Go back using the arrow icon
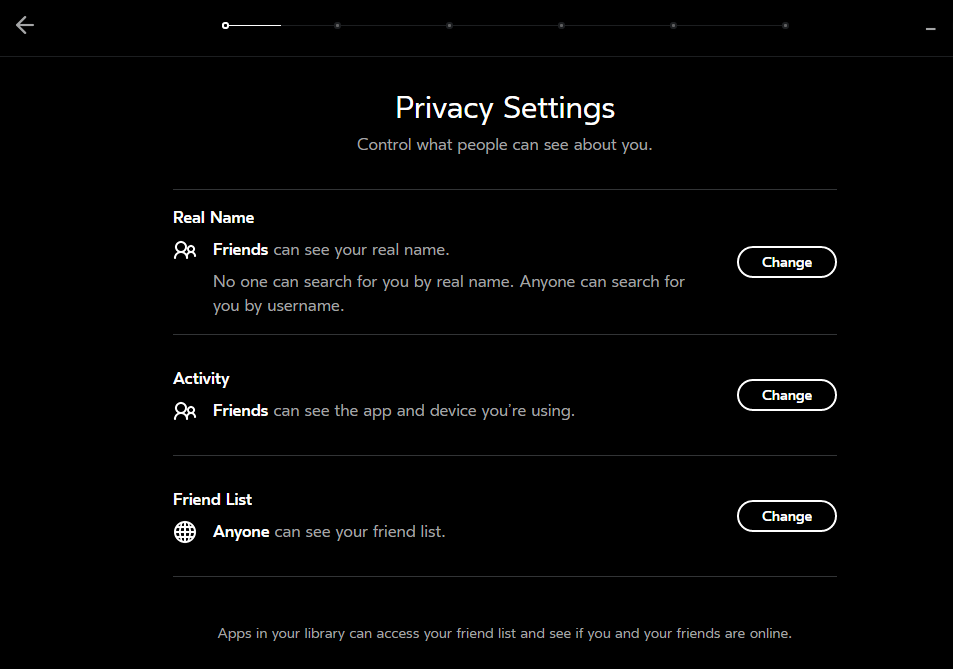953x669 pixels. tap(25, 25)
